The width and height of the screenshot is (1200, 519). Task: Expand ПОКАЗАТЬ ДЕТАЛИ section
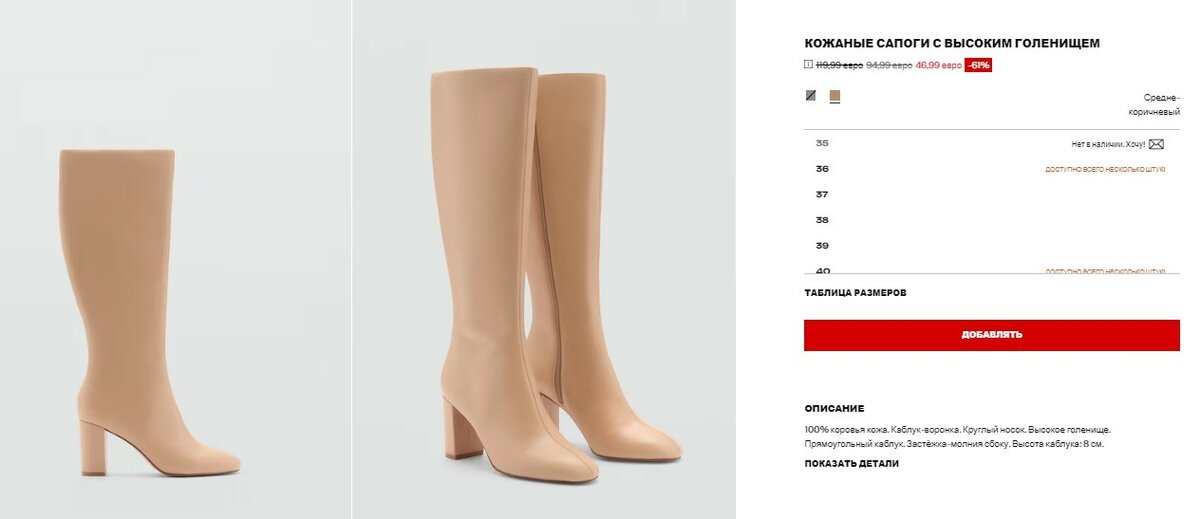[851, 463]
